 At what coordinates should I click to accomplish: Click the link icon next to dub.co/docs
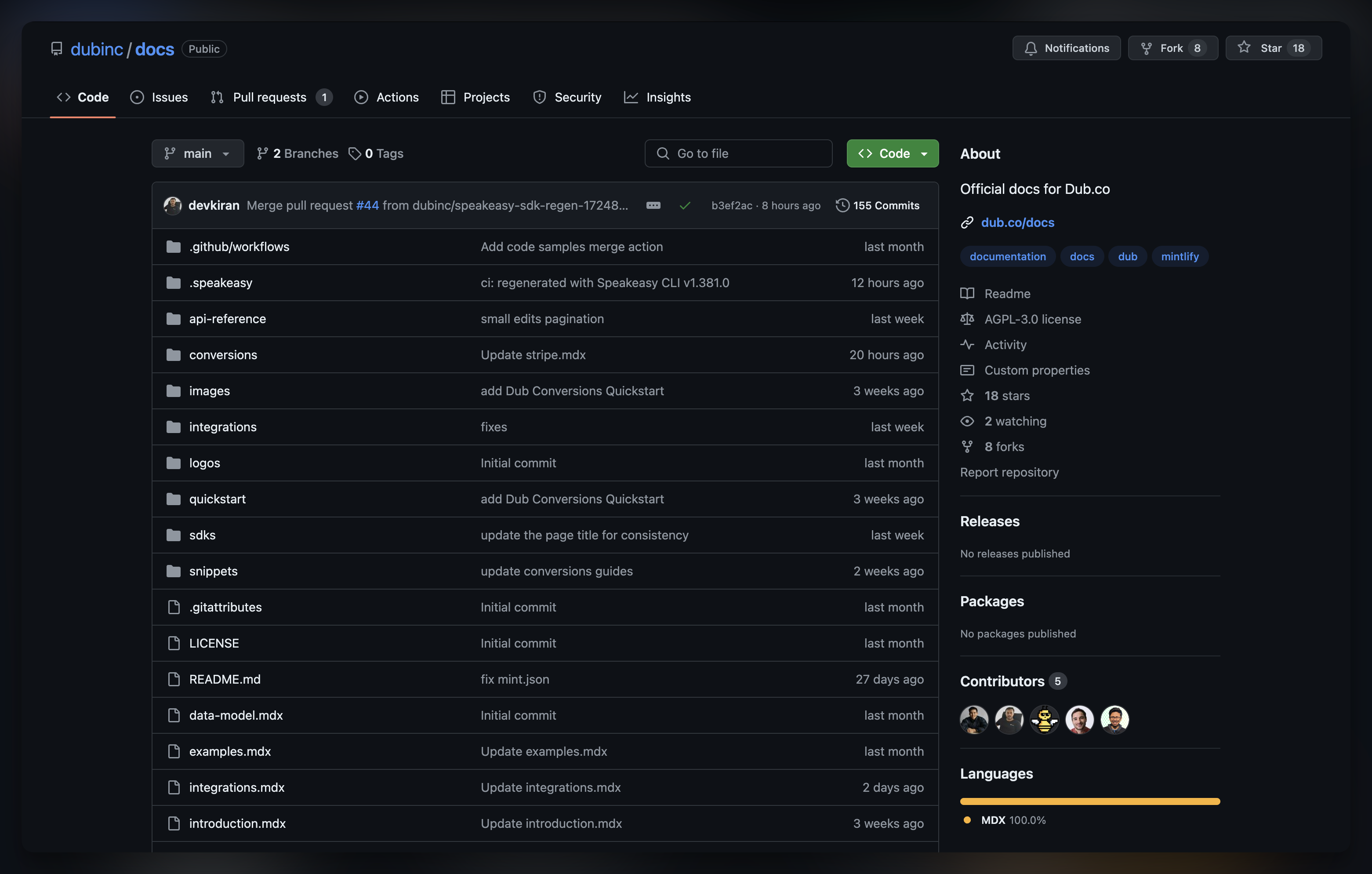(x=967, y=222)
